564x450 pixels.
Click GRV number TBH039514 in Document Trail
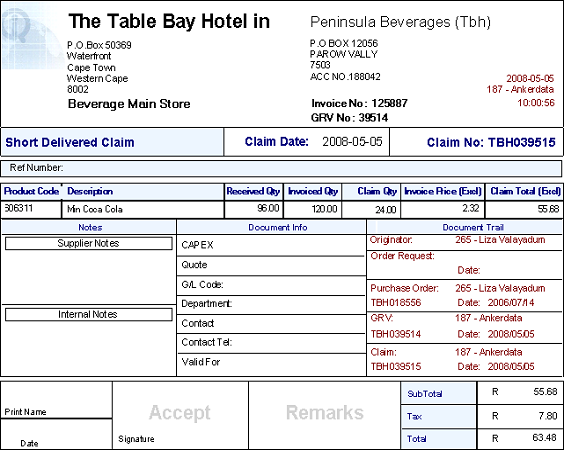click(x=396, y=334)
